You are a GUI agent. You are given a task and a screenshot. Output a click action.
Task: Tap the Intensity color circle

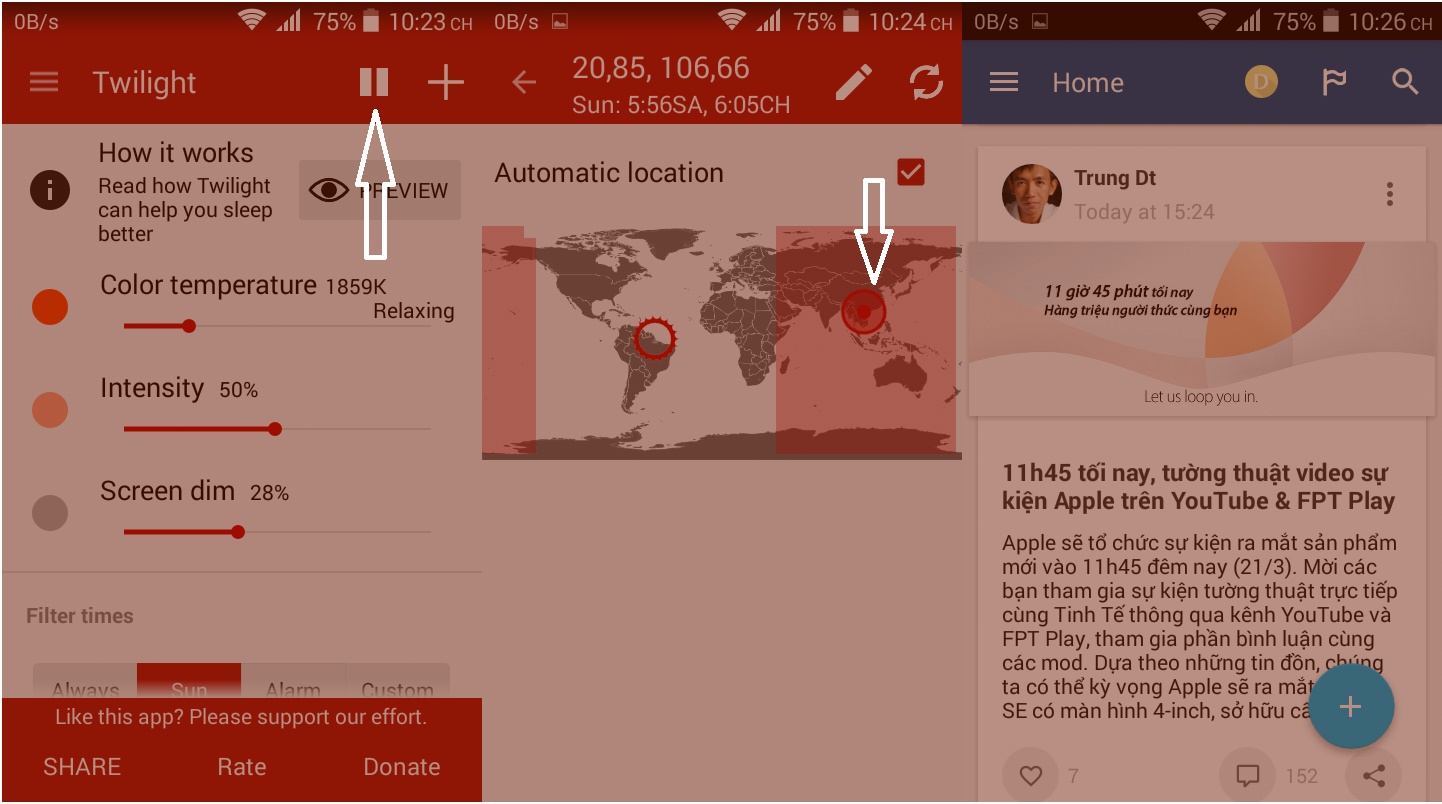[50, 410]
